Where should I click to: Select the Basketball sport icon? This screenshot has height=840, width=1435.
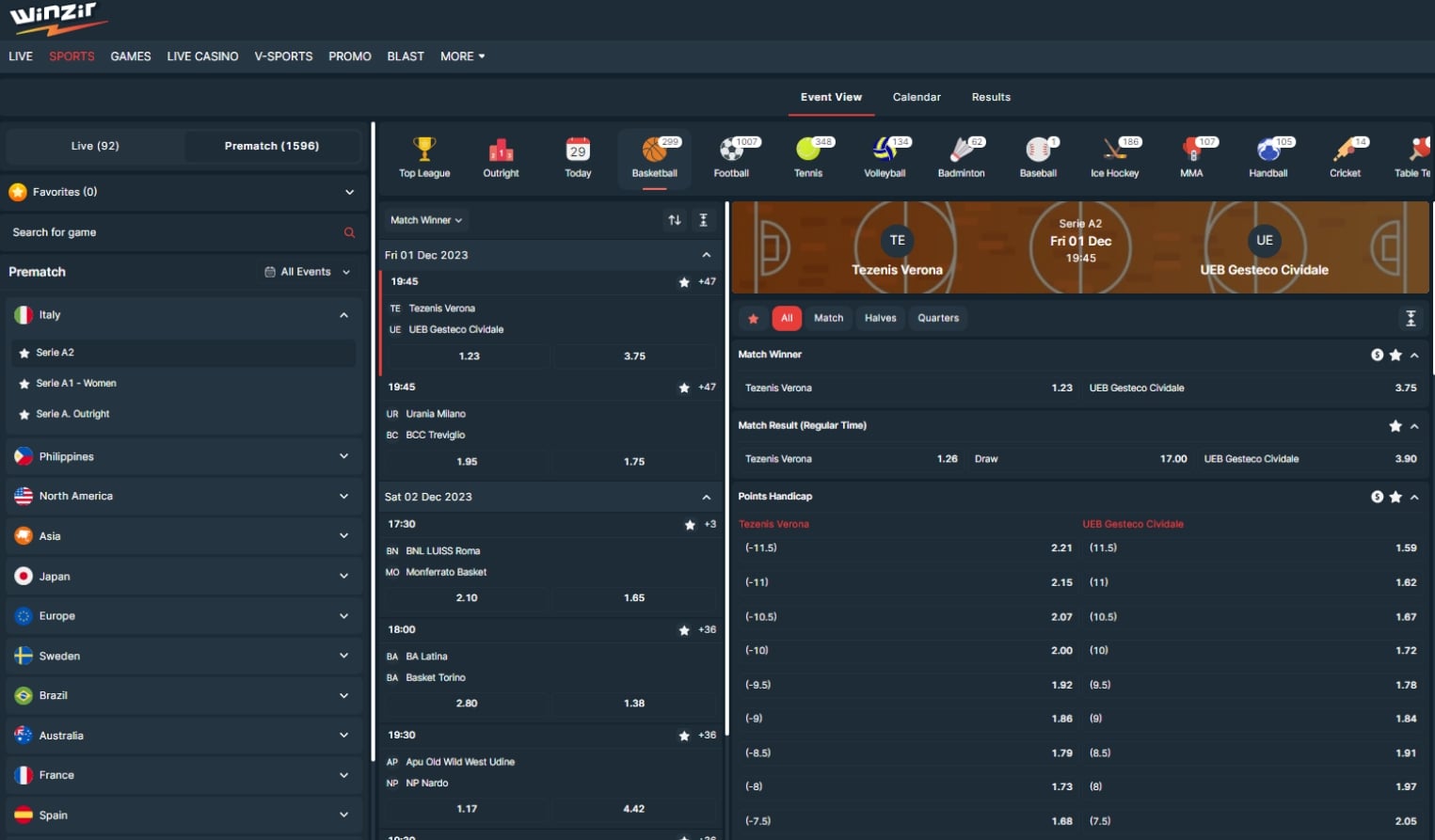point(654,150)
